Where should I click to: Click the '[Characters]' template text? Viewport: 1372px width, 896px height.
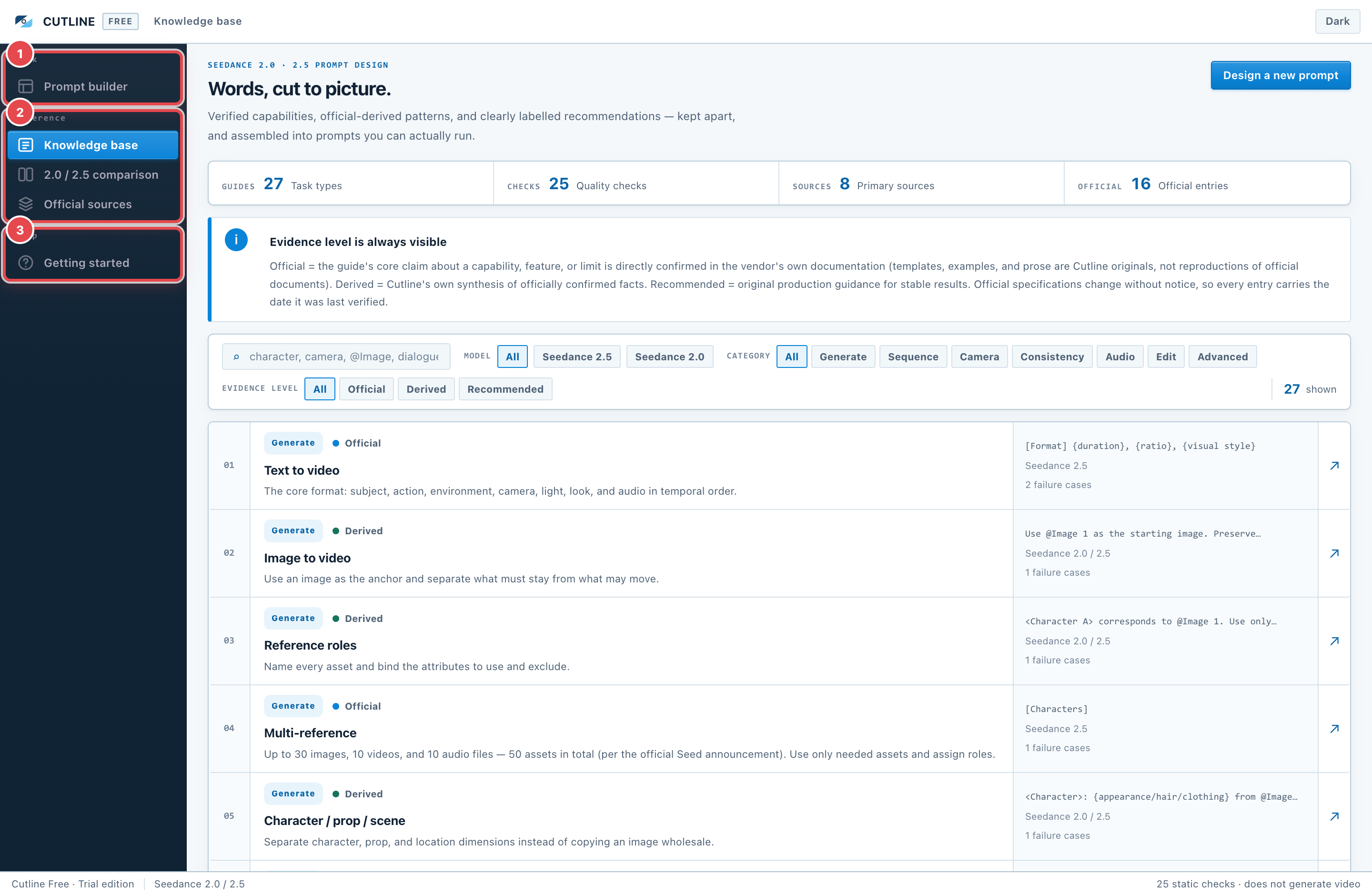pyautogui.click(x=1056, y=709)
